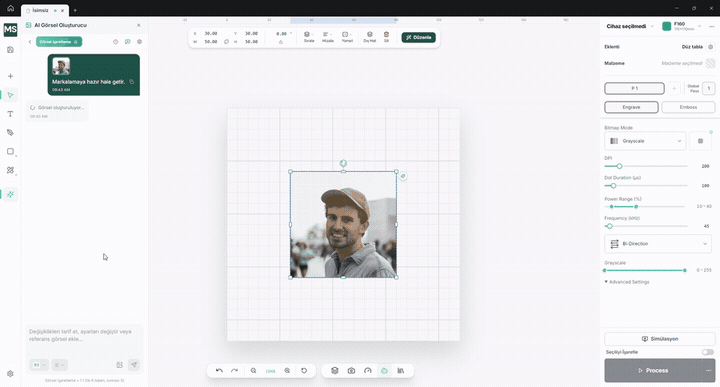This screenshot has width=720, height=387.
Task: Click the DPI slider handle
Action: pyautogui.click(x=619, y=166)
